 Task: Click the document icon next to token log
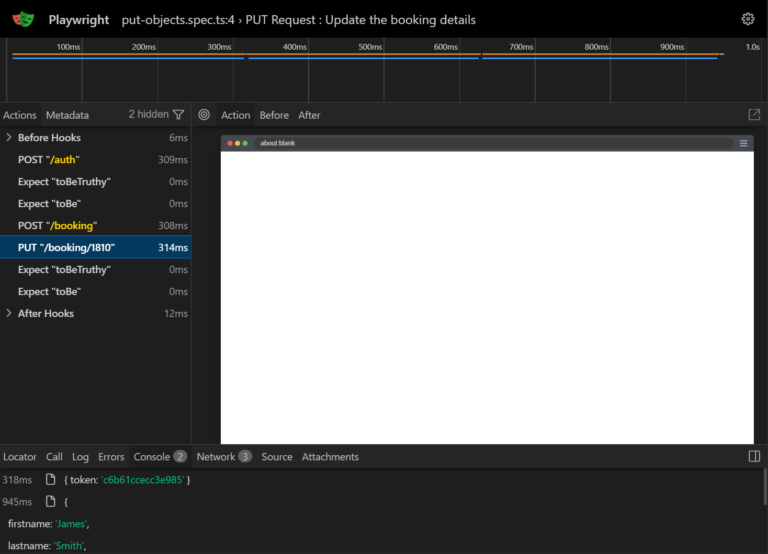click(x=50, y=480)
